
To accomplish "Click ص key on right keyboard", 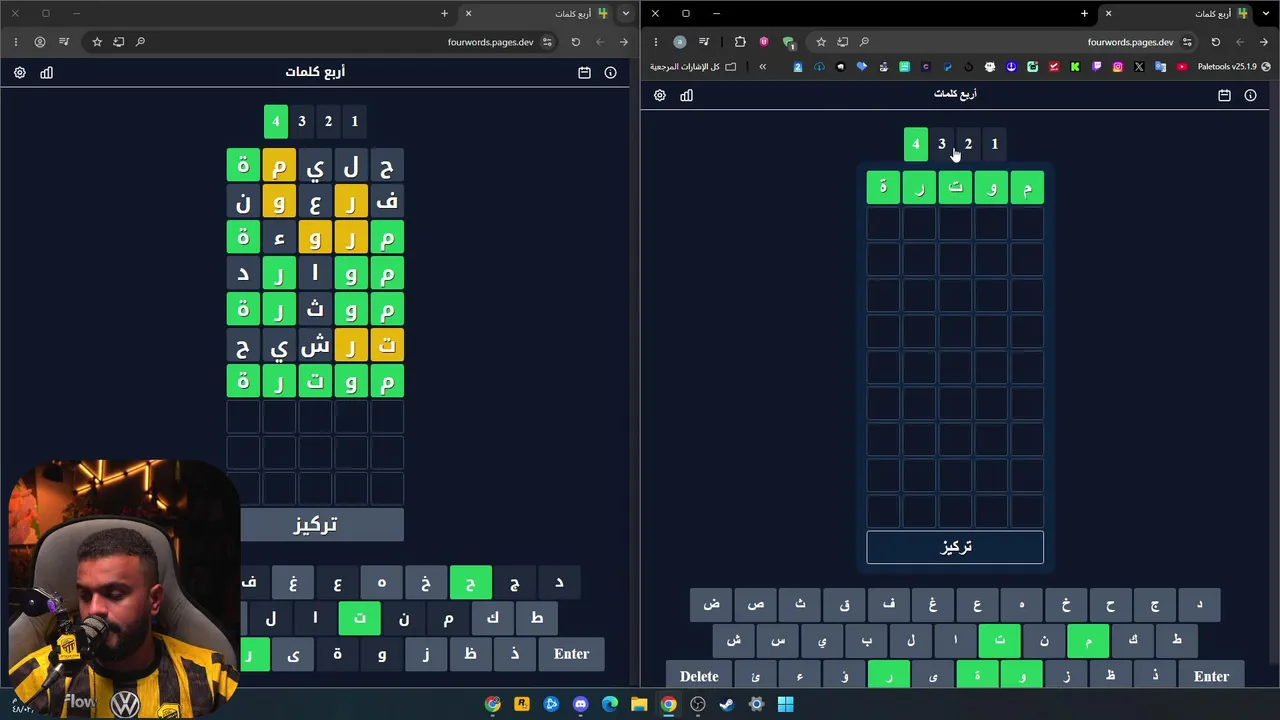I will click(x=756, y=605).
